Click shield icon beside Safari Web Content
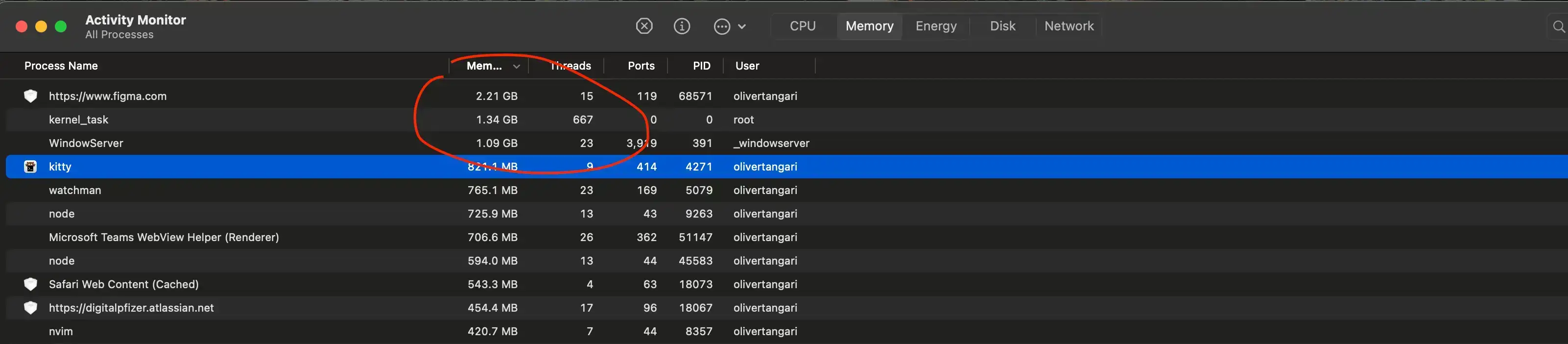The width and height of the screenshot is (1568, 344). [30, 284]
